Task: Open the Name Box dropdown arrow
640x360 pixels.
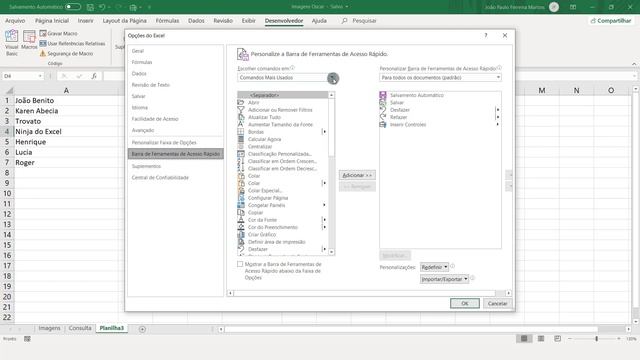Action: [x=40, y=76]
